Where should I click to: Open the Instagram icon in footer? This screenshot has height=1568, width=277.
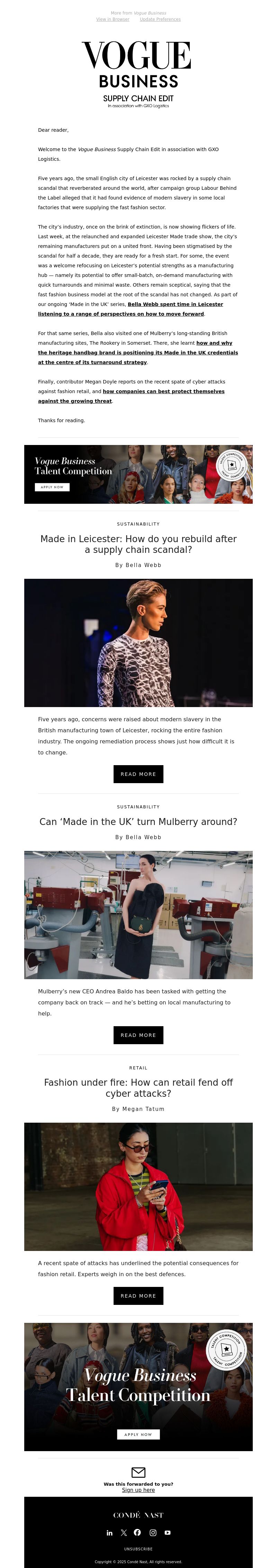click(153, 1533)
